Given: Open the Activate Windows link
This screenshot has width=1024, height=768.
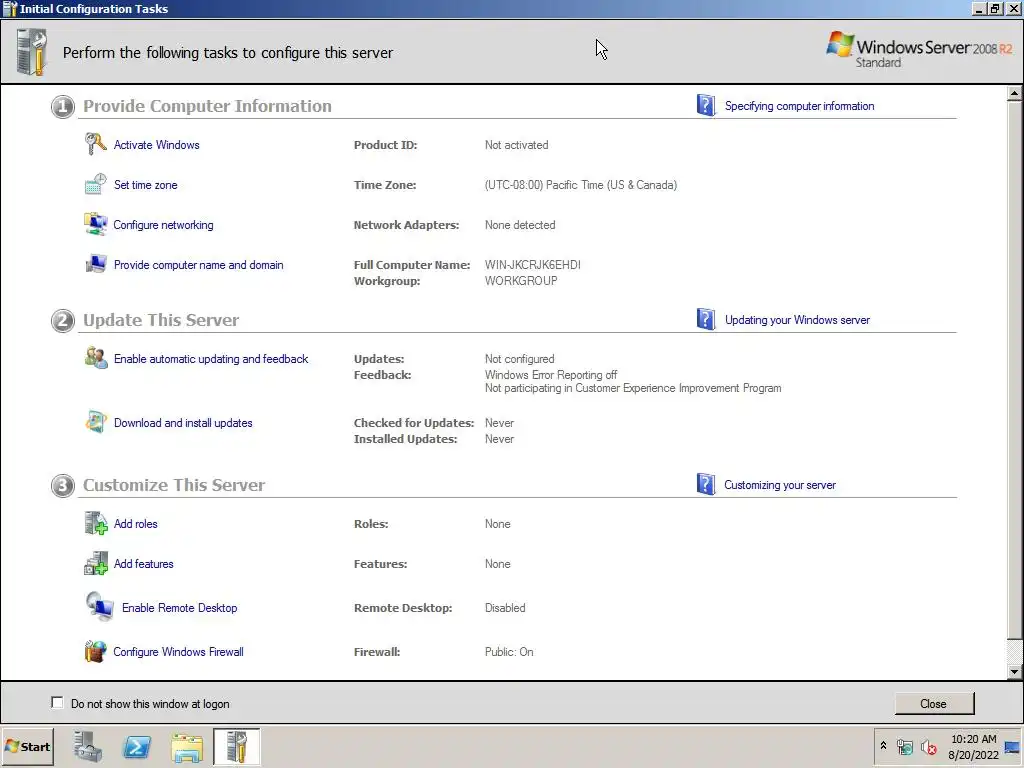Looking at the screenshot, I should pyautogui.click(x=157, y=145).
